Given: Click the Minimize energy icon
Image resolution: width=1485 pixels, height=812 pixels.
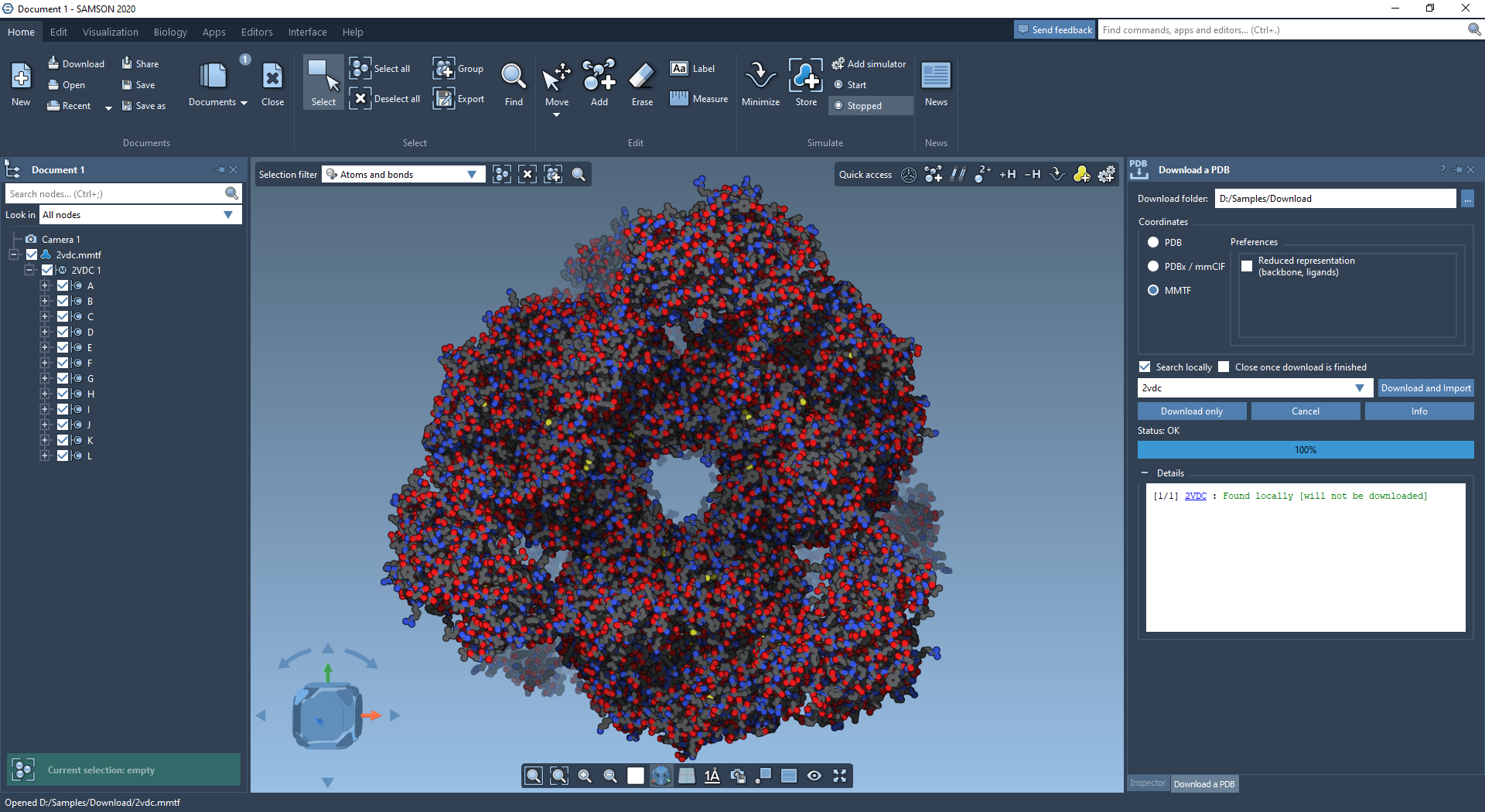Looking at the screenshot, I should tap(760, 77).
